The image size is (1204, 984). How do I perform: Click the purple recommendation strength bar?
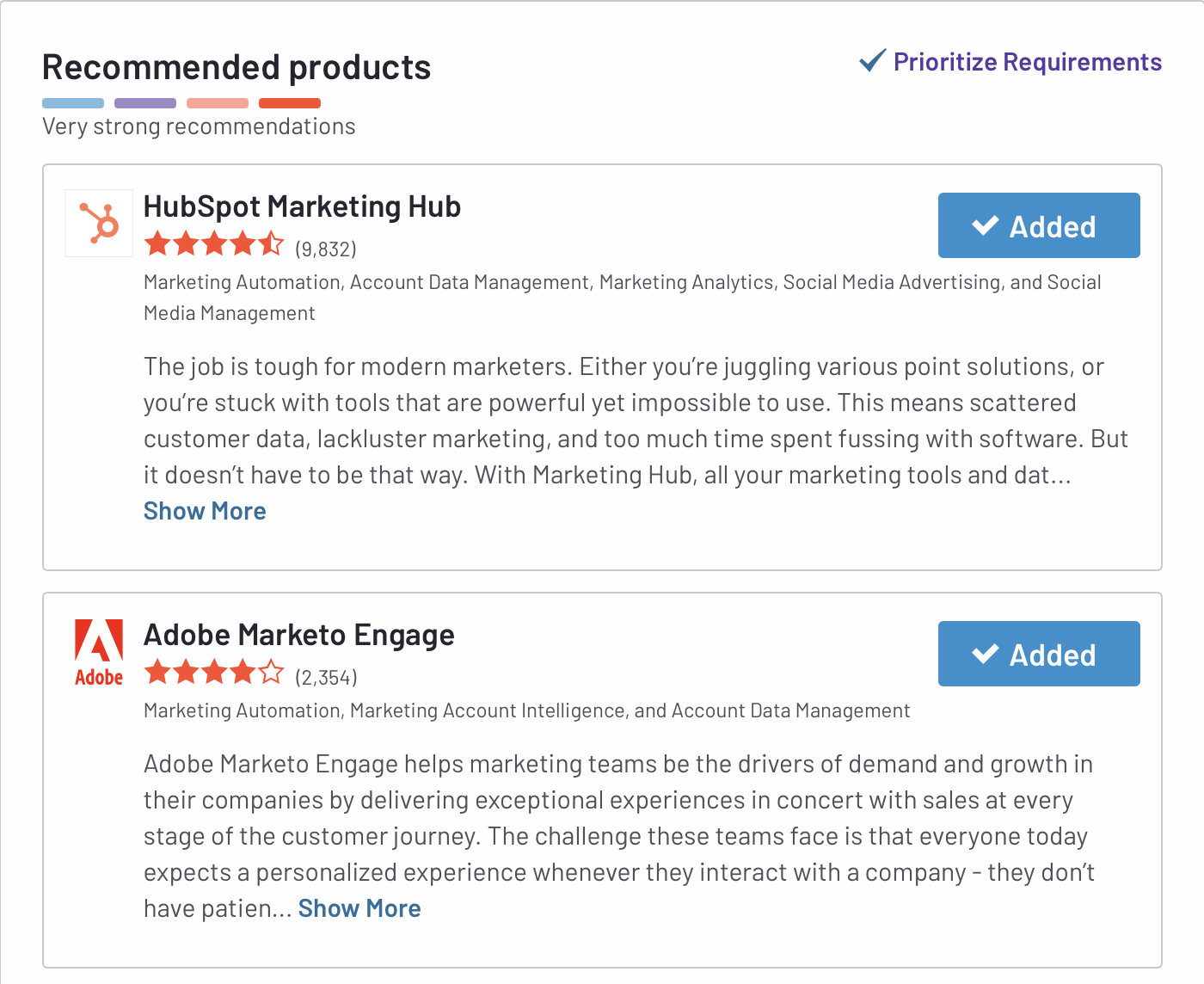click(x=145, y=103)
